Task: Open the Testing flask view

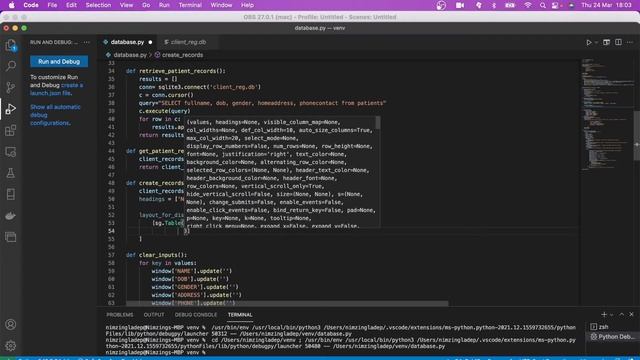Action: point(11,173)
